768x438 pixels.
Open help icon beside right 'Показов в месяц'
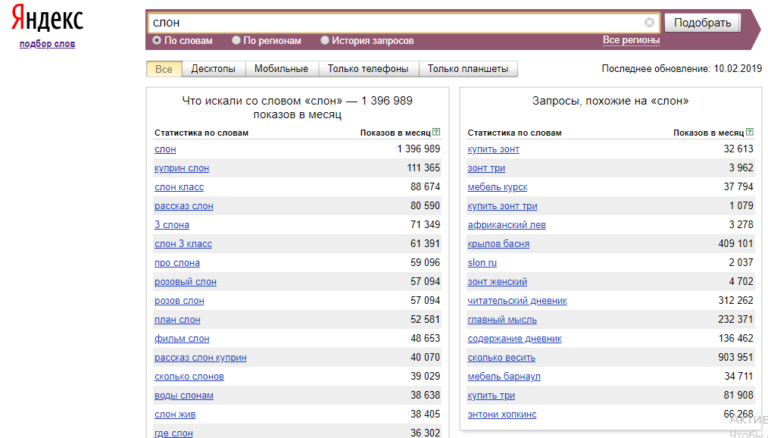(749, 132)
